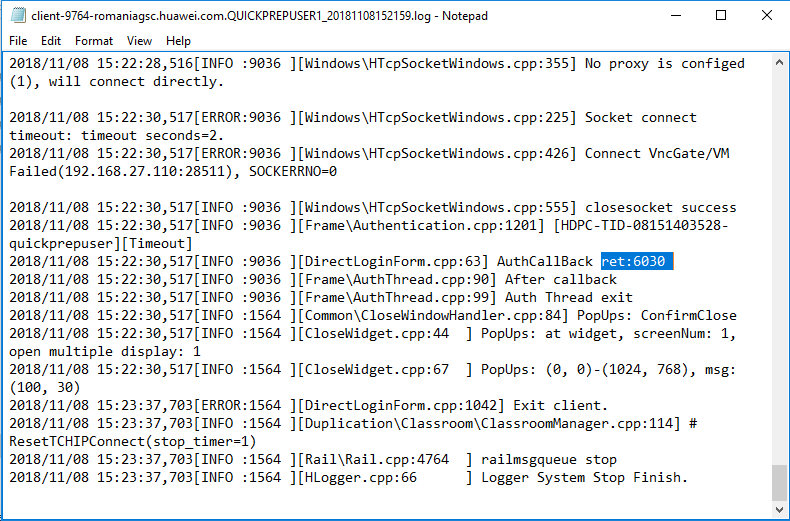Minimize the Notepad window

(676, 16)
